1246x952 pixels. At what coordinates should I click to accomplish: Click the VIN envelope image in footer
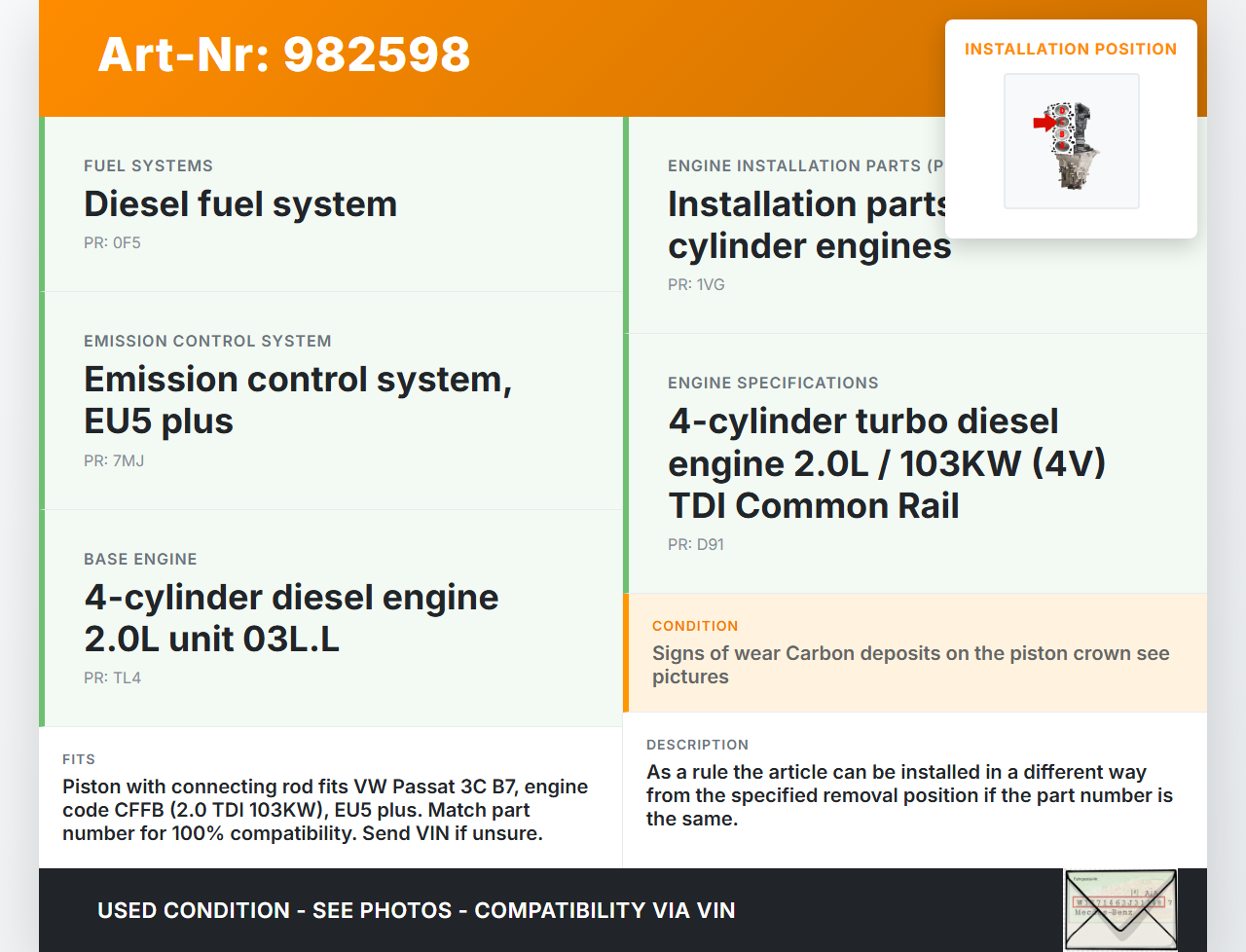point(1120,909)
